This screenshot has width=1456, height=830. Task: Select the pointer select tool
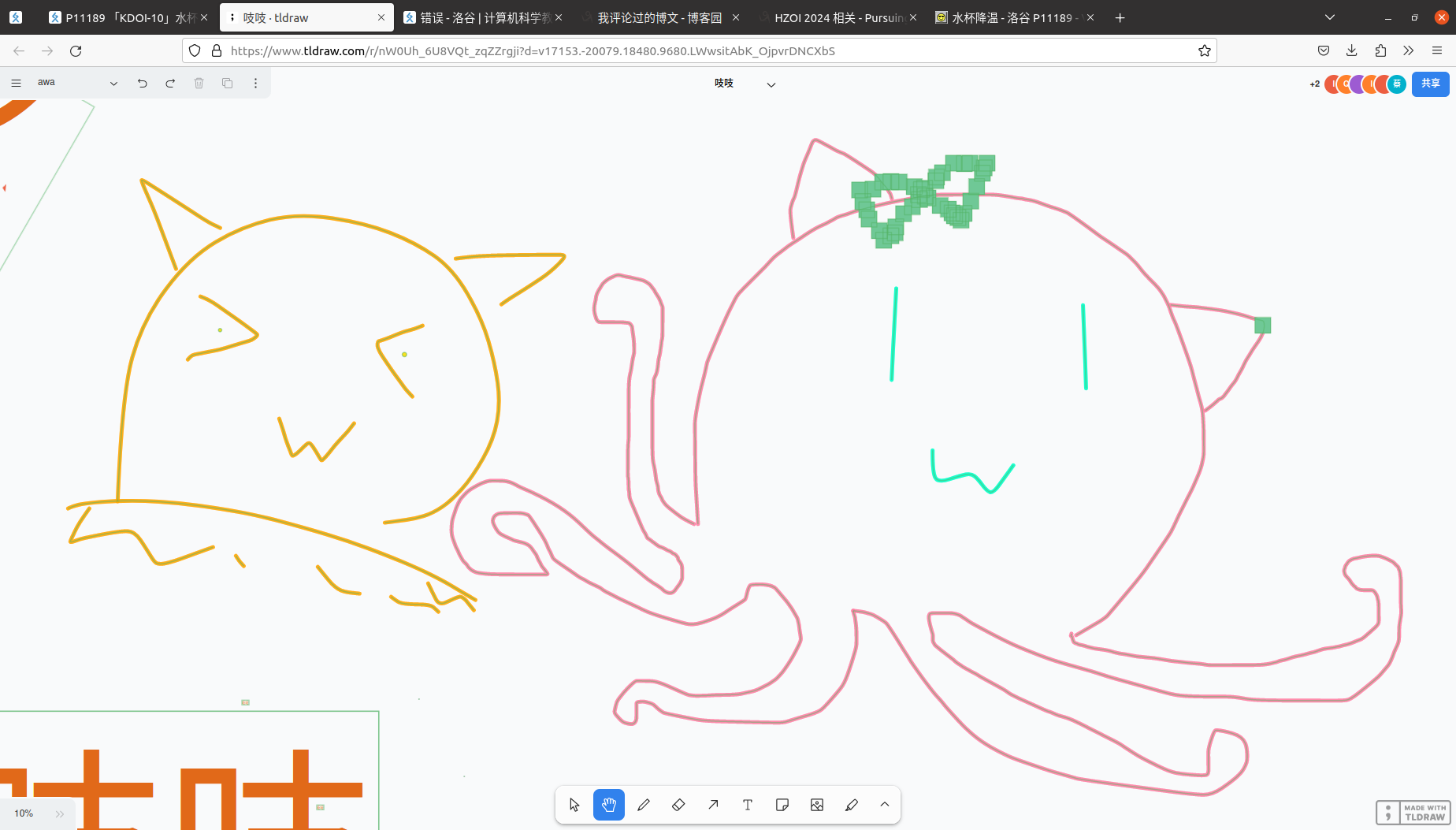tap(574, 805)
